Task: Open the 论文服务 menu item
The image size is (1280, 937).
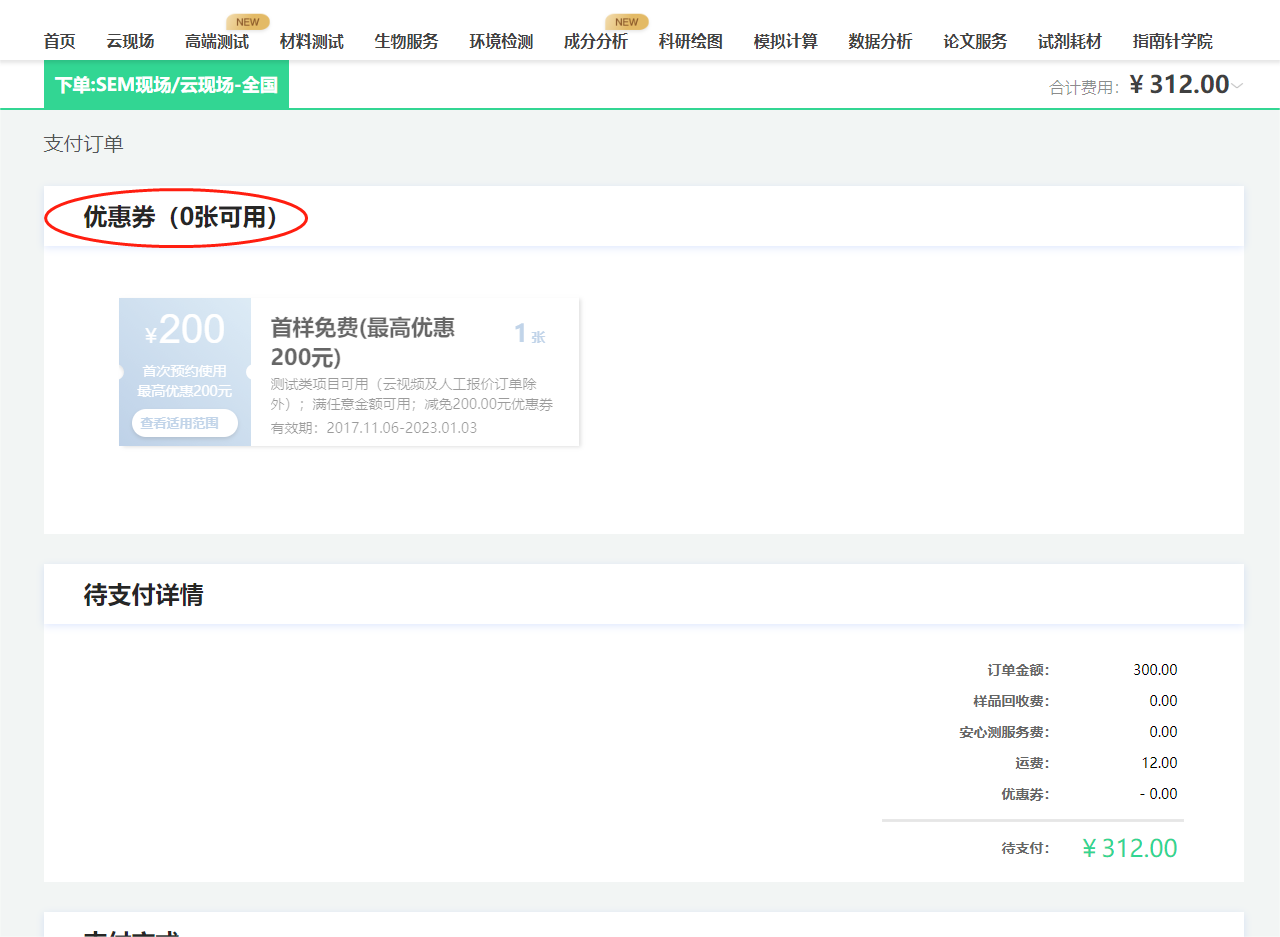Action: coord(974,41)
